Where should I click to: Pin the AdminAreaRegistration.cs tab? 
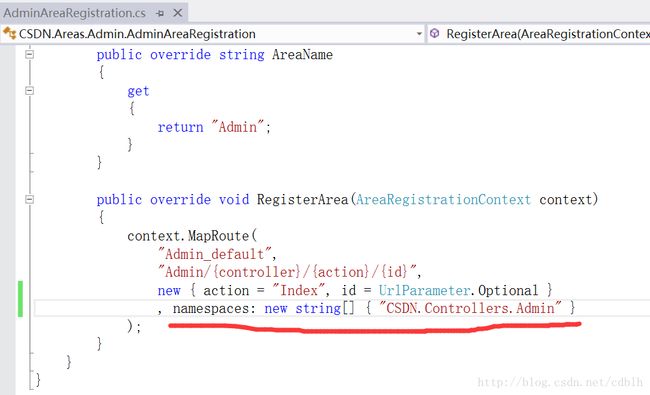(x=160, y=13)
